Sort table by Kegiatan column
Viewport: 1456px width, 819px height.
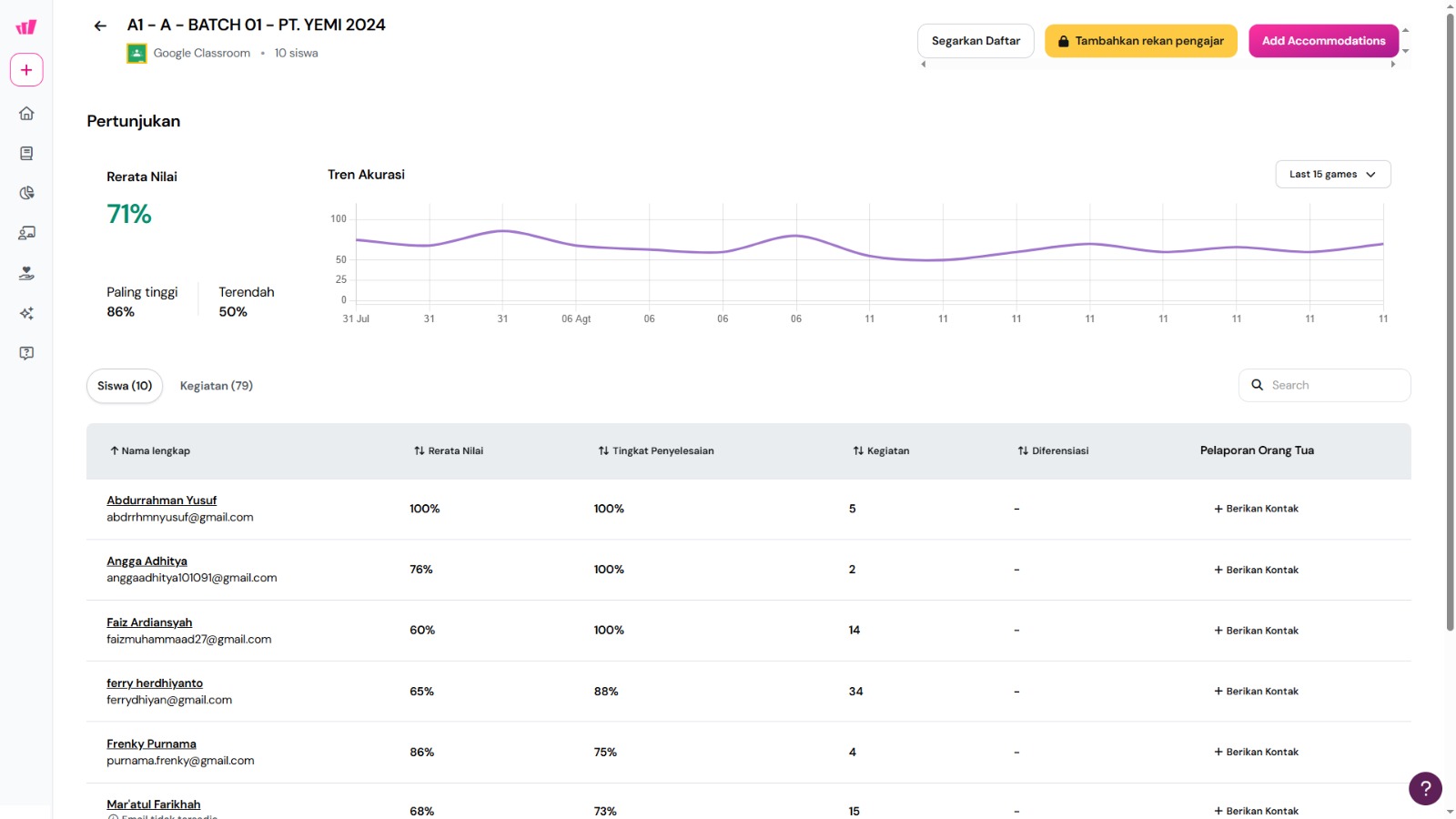881,451
